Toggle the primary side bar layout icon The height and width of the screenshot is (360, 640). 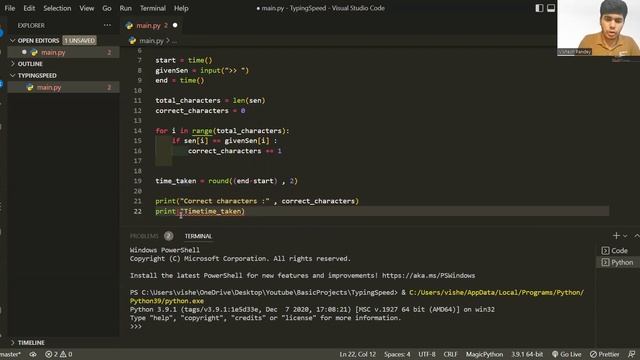pos(539,8)
